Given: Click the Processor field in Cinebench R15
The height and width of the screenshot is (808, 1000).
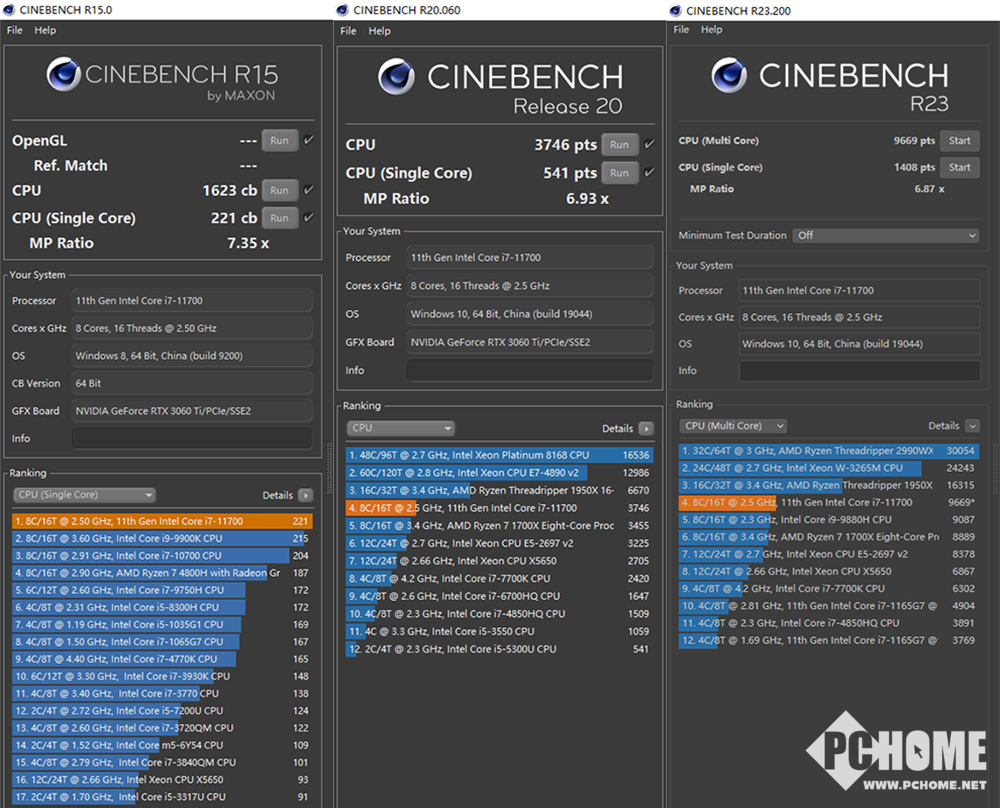Looking at the screenshot, I should (x=192, y=301).
